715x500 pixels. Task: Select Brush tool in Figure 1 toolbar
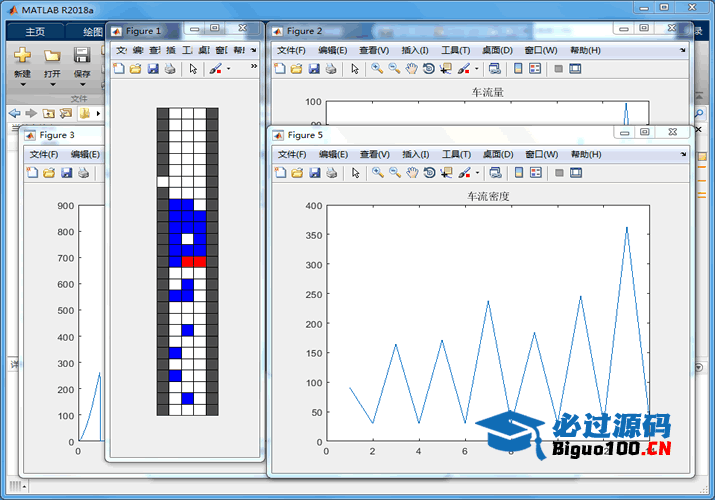(215, 69)
